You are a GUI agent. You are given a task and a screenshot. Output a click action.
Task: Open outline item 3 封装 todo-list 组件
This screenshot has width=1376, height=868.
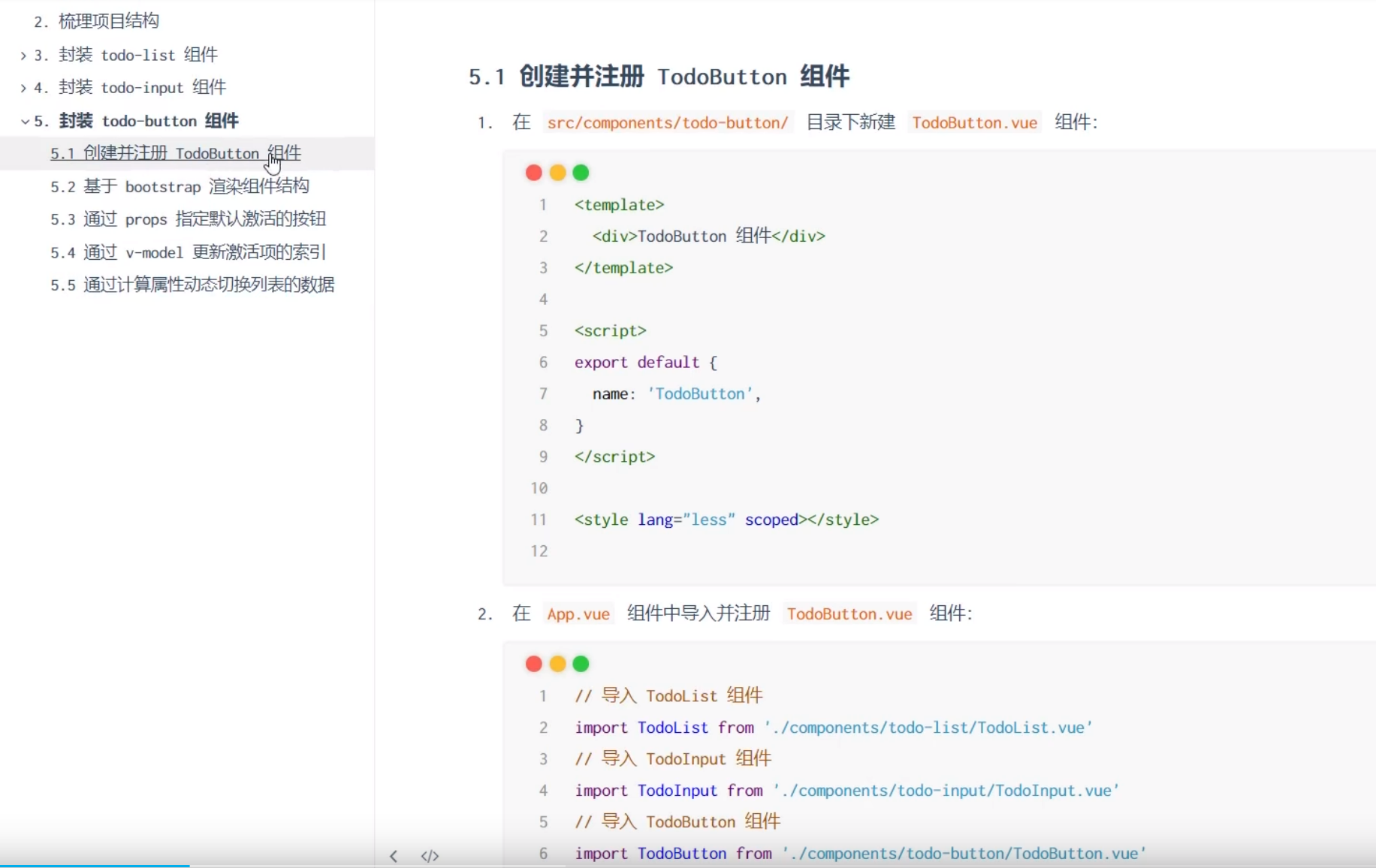pos(125,55)
